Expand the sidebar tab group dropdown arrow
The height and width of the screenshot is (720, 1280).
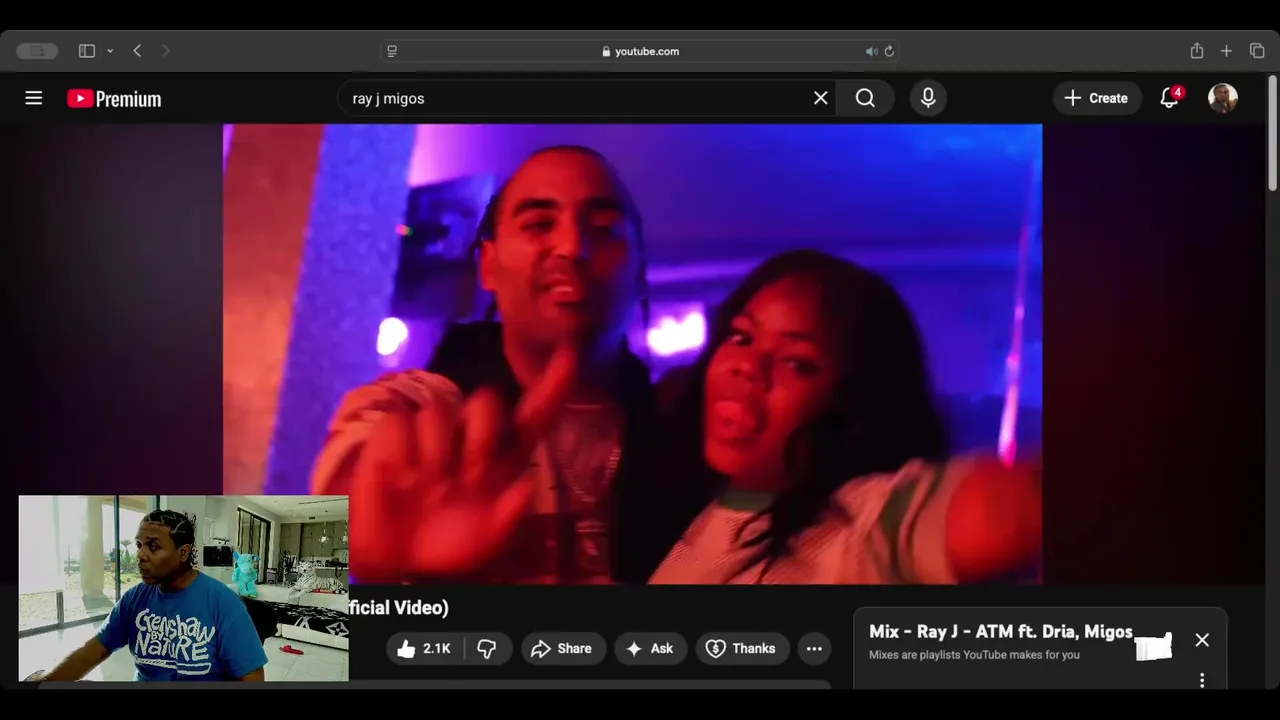[x=110, y=51]
